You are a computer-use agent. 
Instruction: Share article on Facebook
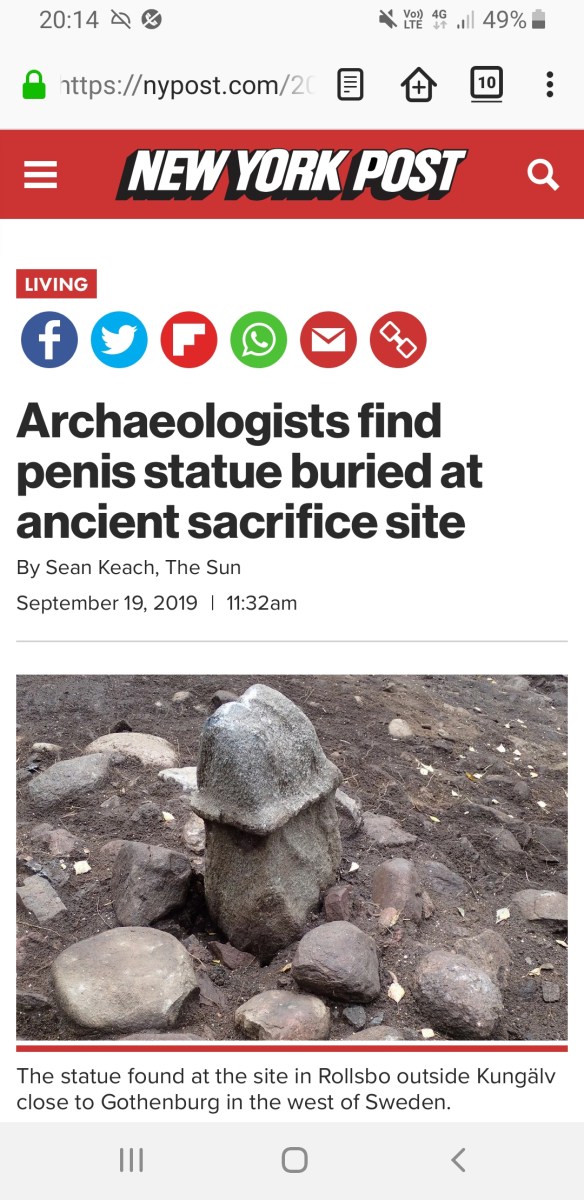click(49, 340)
